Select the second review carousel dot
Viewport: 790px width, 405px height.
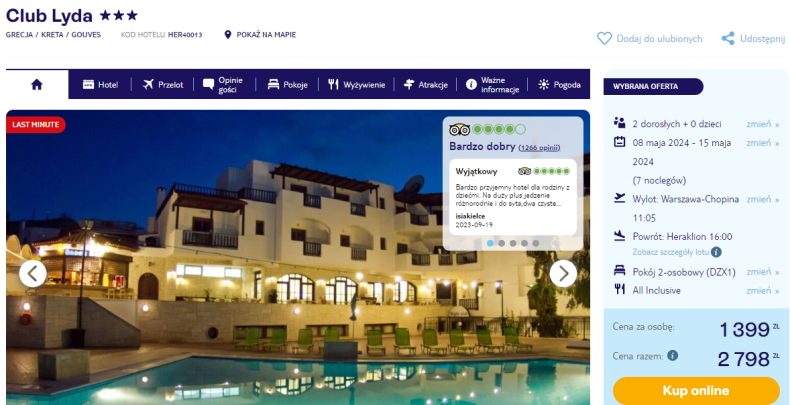[501, 243]
